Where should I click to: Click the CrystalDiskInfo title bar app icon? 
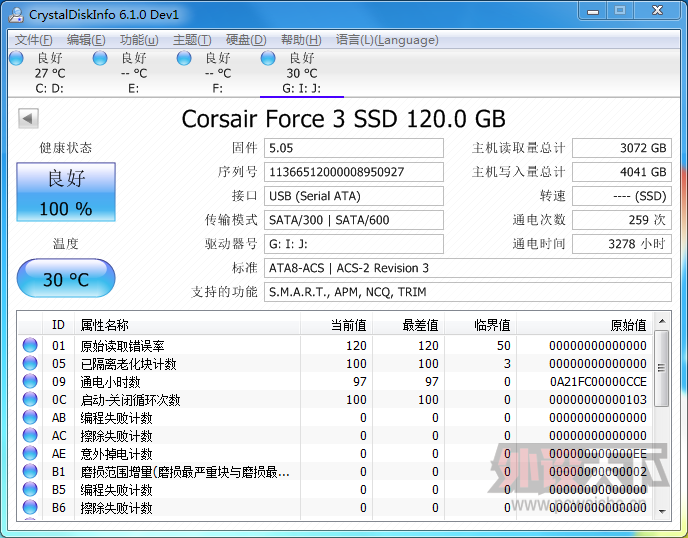tap(16, 14)
